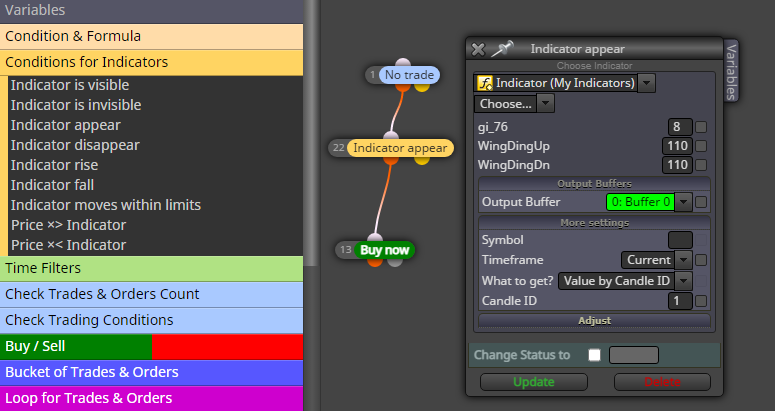This screenshot has width=775, height=411.
Task: Choose Indicator disappear condition
Action: [75, 145]
